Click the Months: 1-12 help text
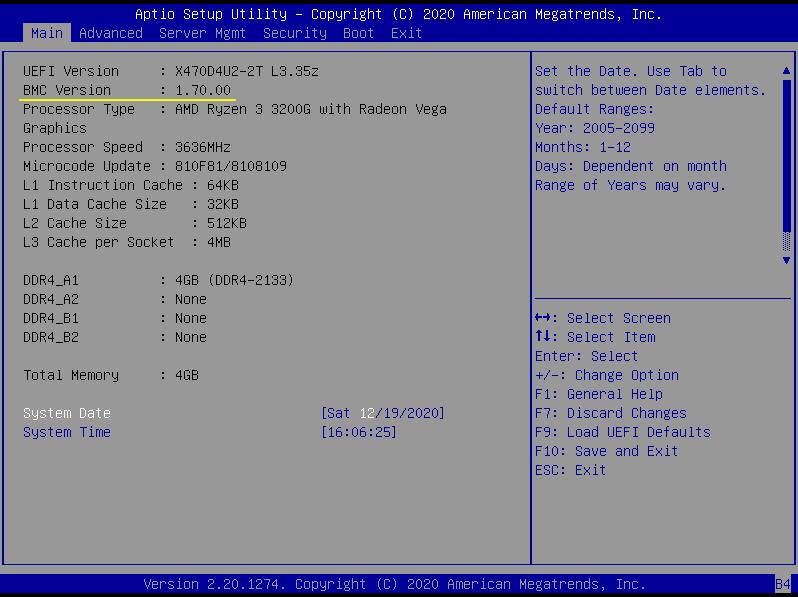 coord(583,147)
